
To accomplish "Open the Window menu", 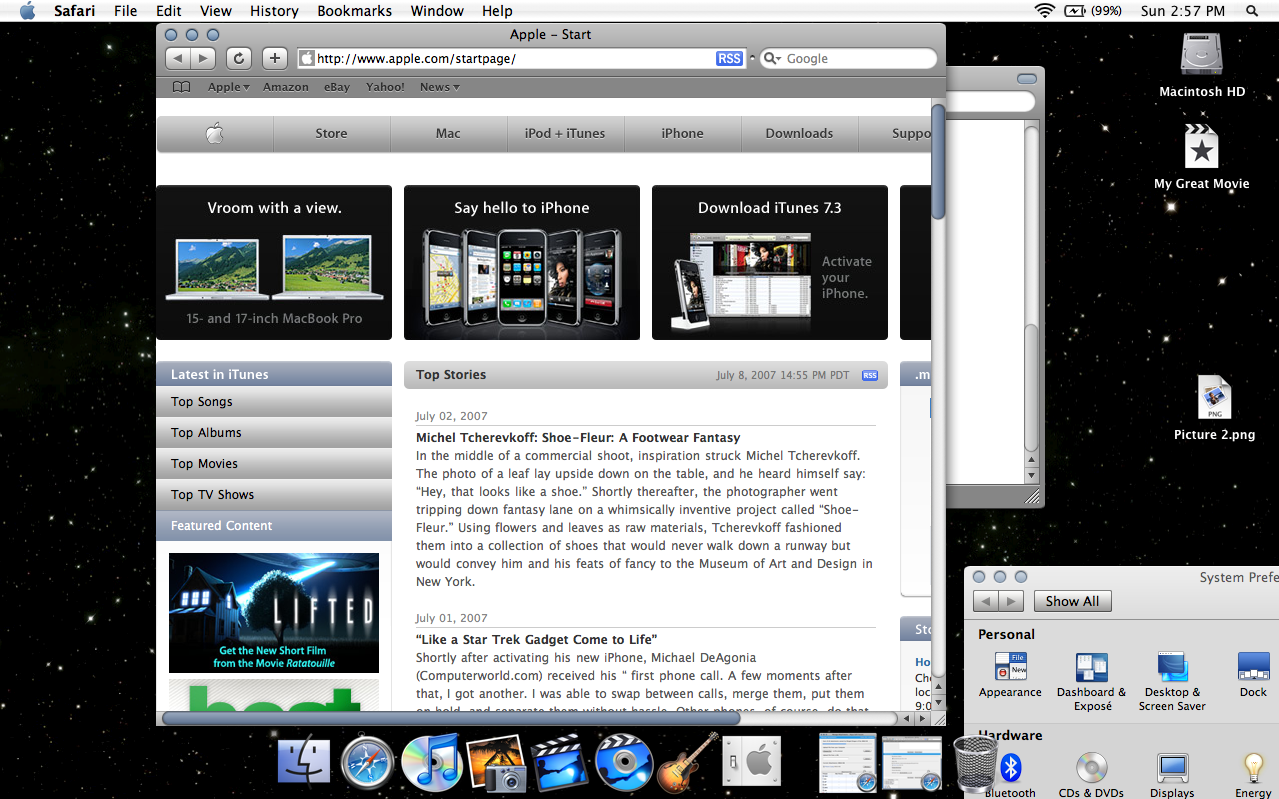I will point(438,11).
